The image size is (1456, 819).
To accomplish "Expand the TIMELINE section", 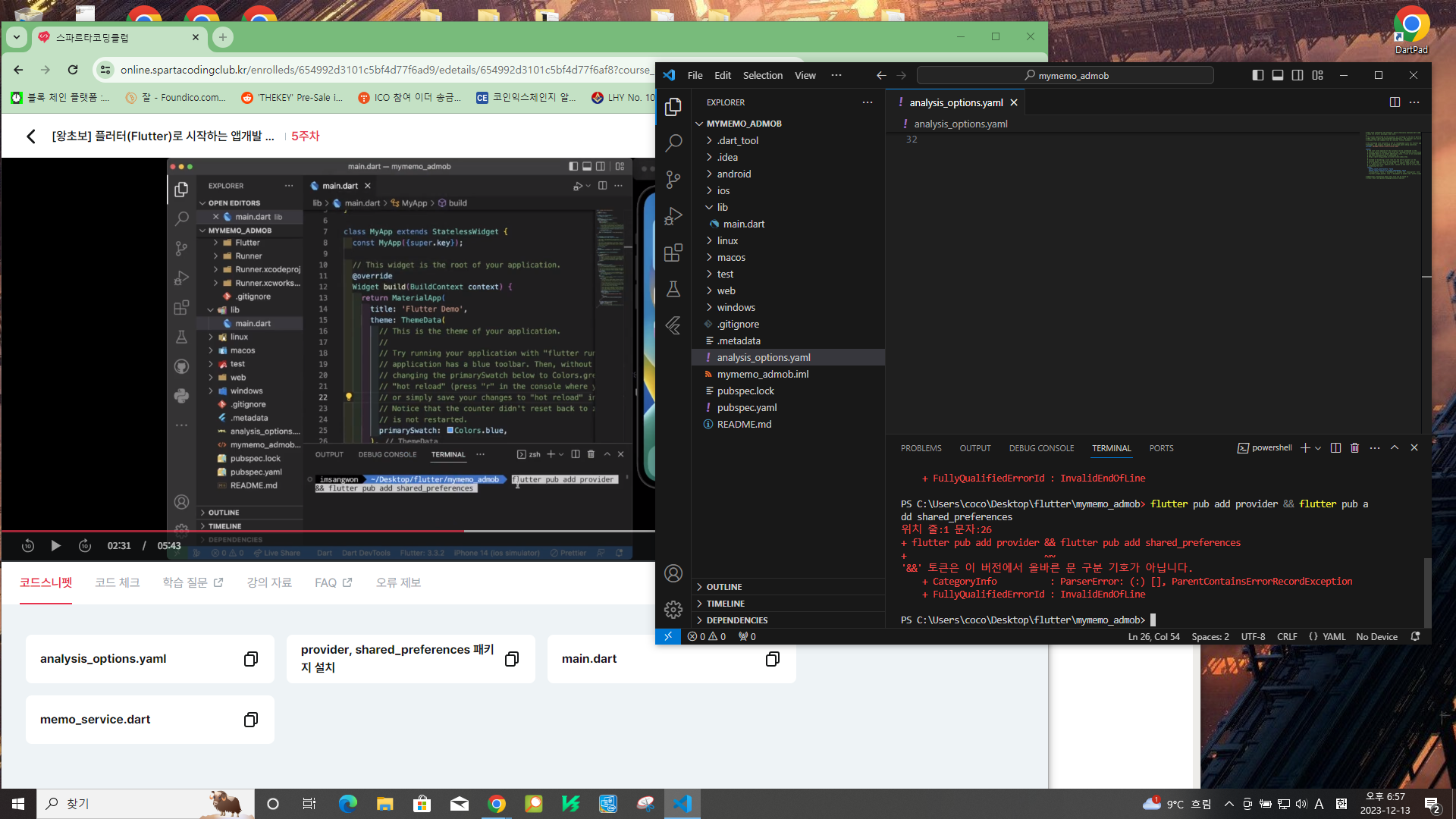I will [x=788, y=604].
